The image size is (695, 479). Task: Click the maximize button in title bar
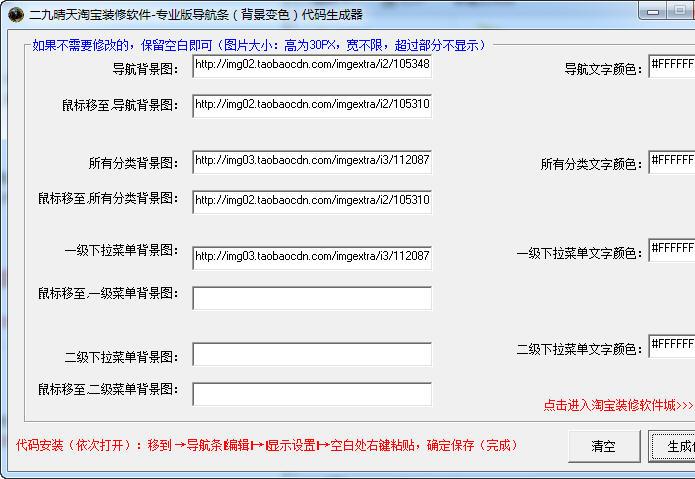click(679, 11)
